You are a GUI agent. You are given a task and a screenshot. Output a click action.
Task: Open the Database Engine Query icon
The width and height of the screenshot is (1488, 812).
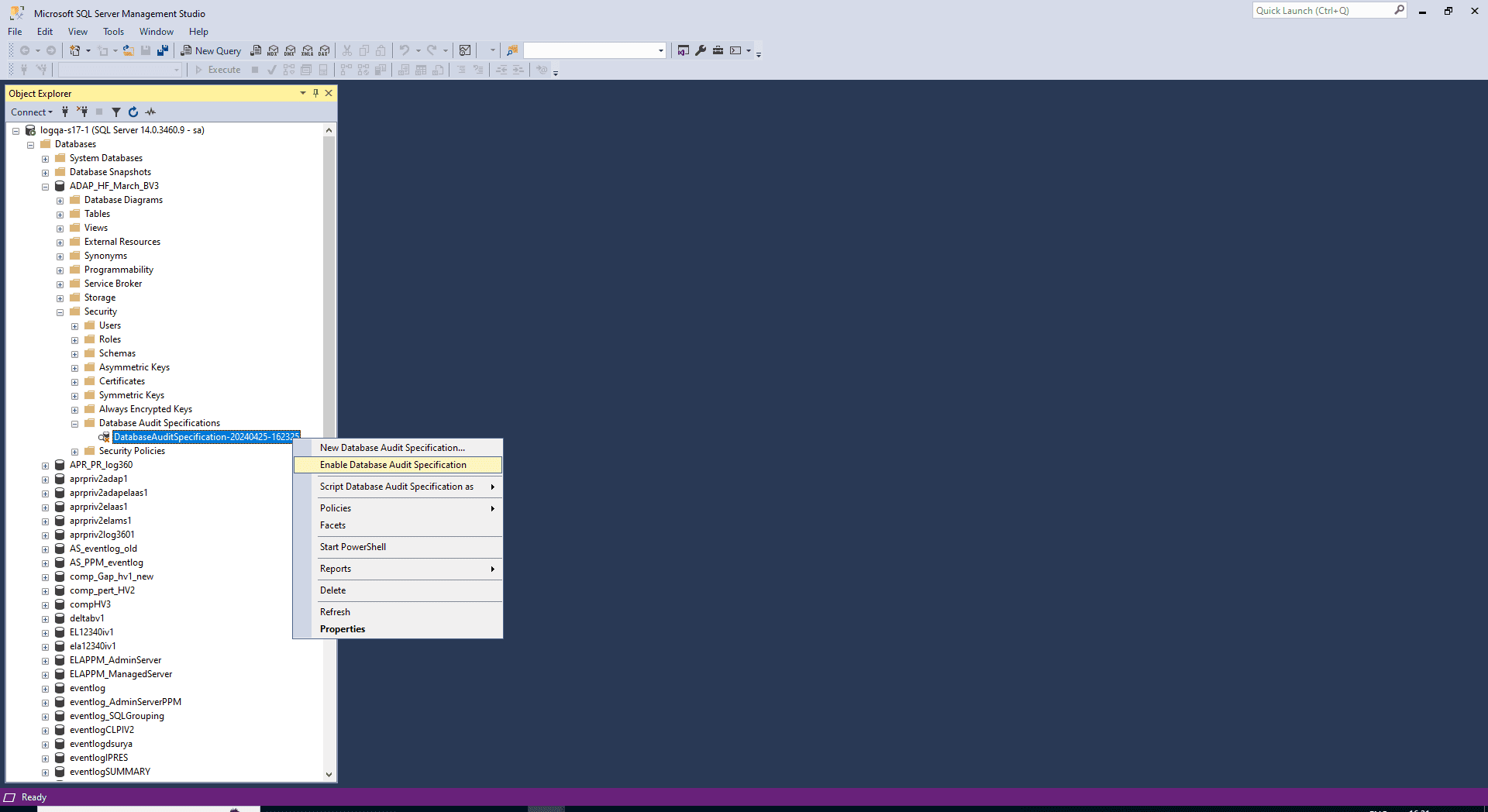(256, 50)
